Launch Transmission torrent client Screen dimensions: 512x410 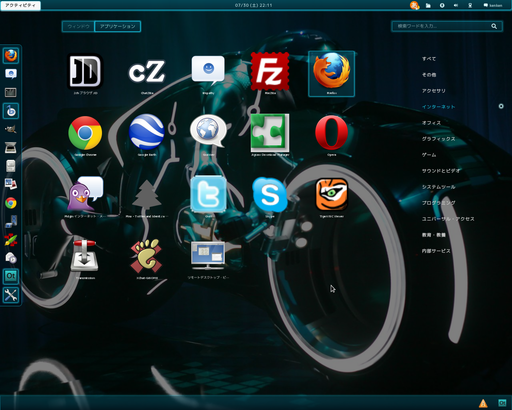coord(85,255)
